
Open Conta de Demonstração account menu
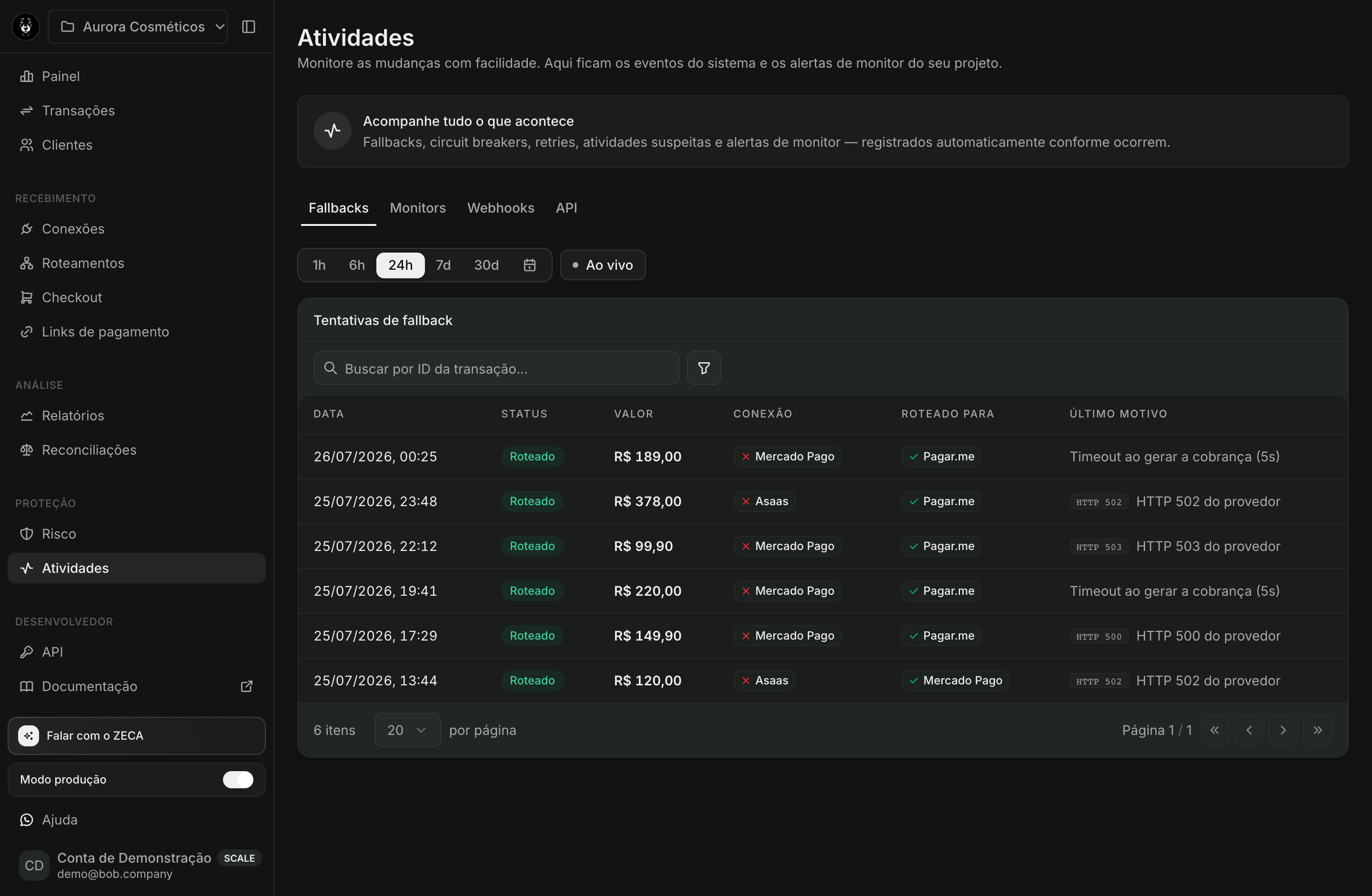[x=137, y=865]
